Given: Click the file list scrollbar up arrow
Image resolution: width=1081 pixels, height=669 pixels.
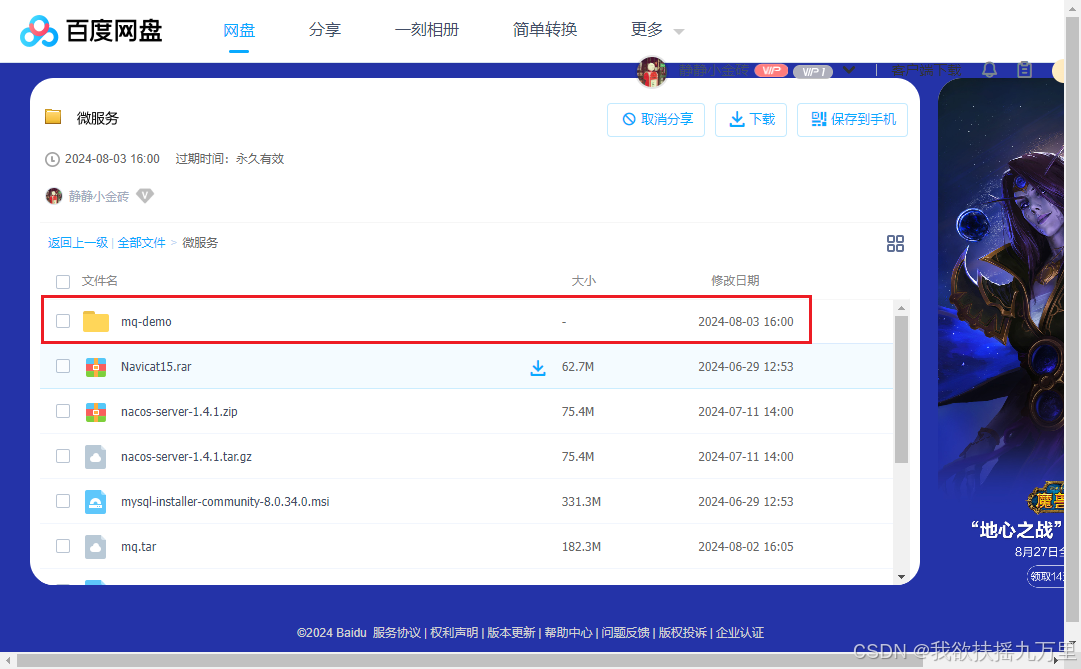Looking at the screenshot, I should [901, 308].
